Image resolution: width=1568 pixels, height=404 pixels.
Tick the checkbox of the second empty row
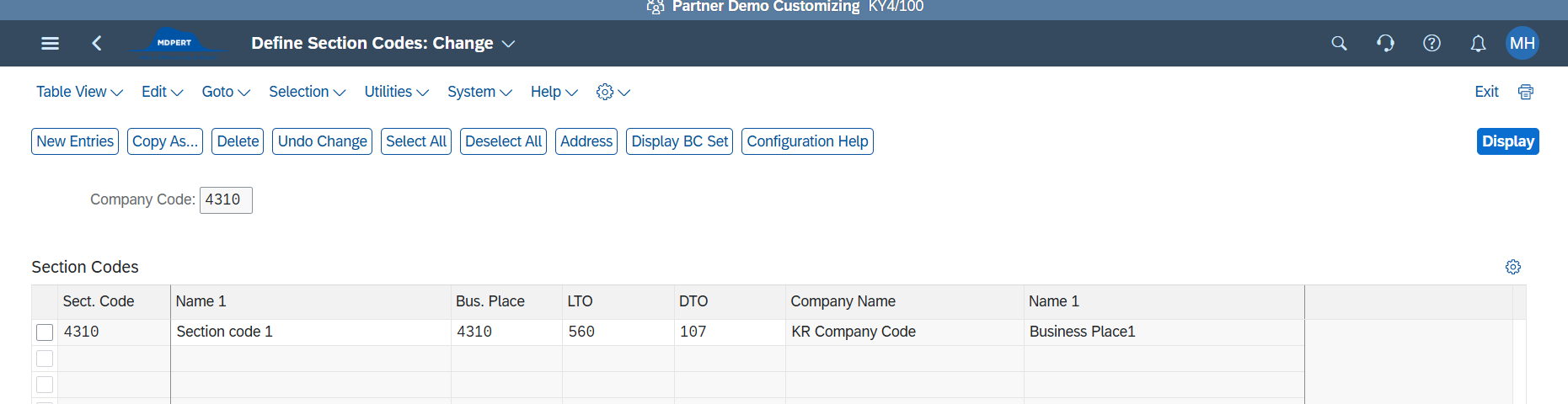tap(45, 385)
